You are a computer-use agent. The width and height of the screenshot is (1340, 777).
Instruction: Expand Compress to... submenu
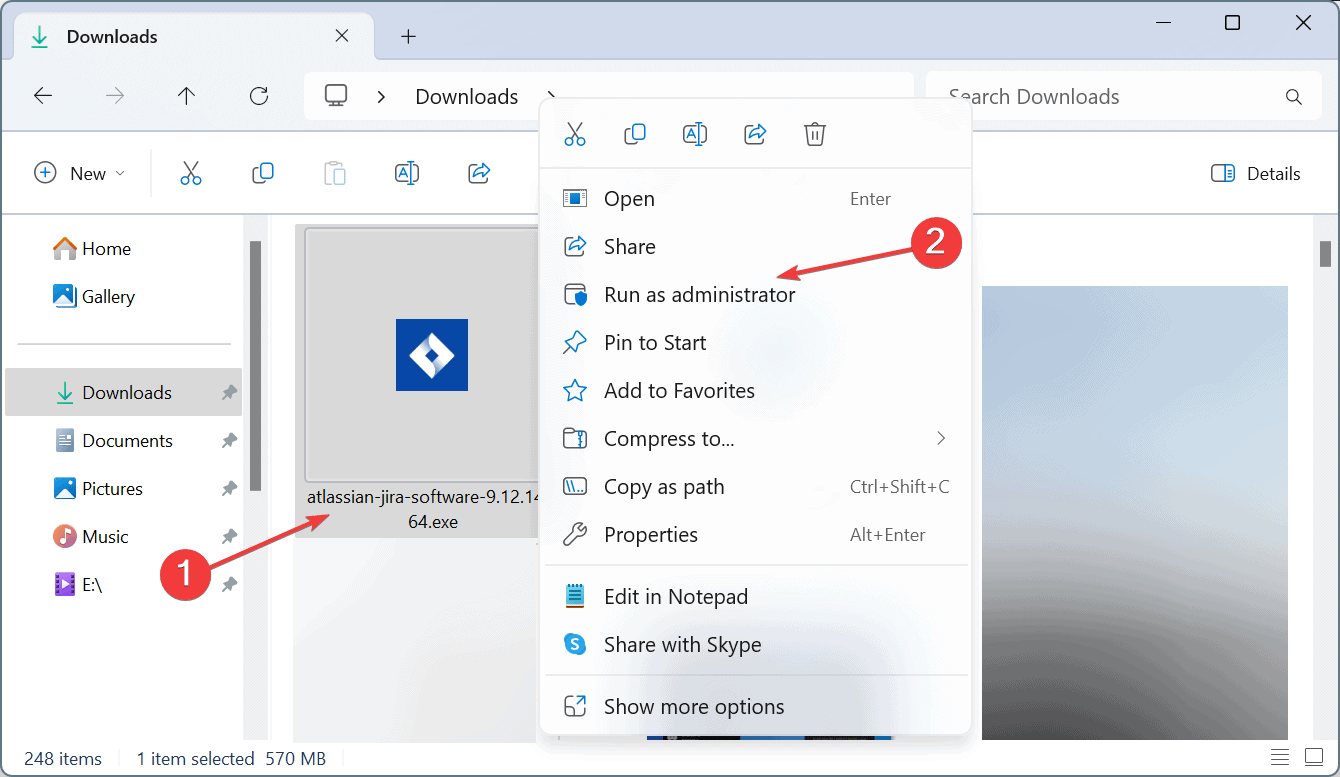(x=755, y=438)
